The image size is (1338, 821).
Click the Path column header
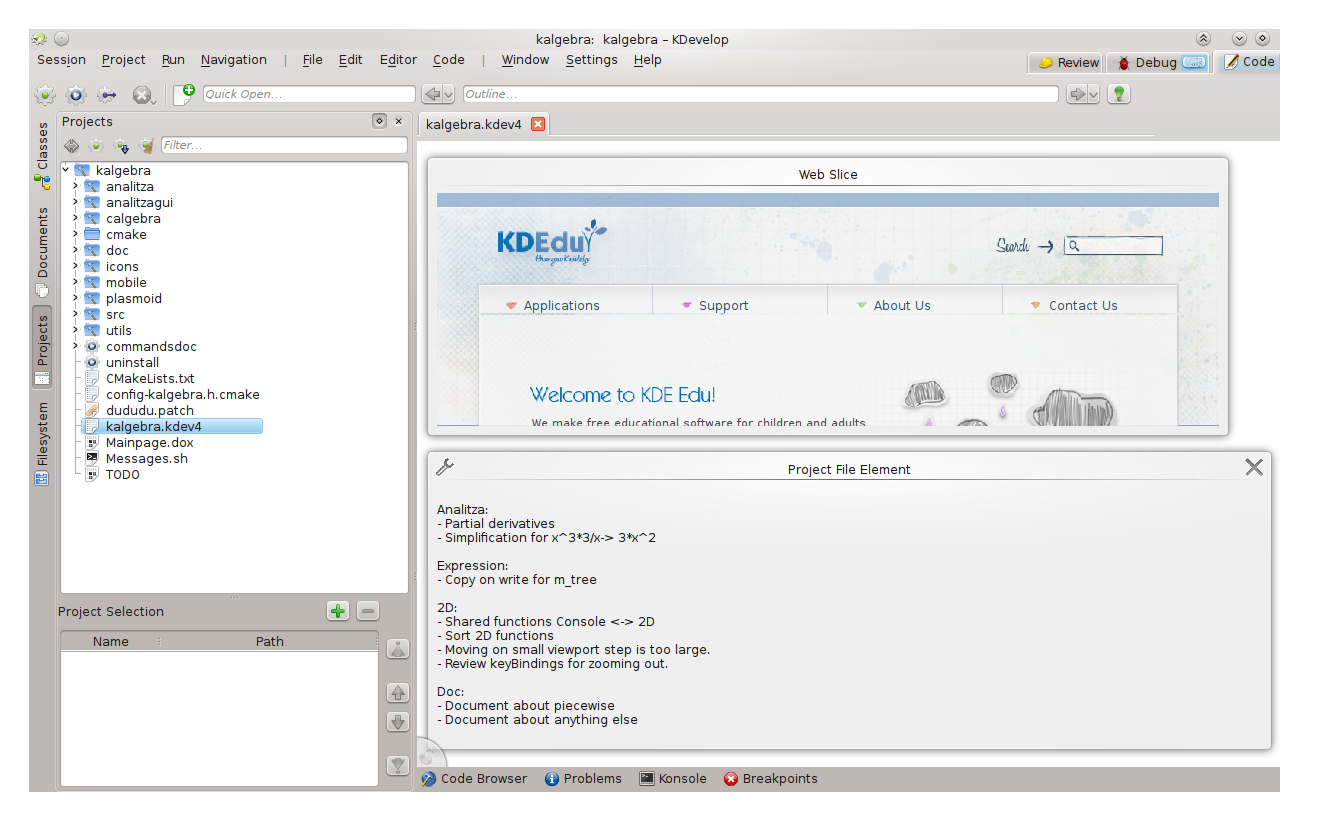(x=269, y=641)
